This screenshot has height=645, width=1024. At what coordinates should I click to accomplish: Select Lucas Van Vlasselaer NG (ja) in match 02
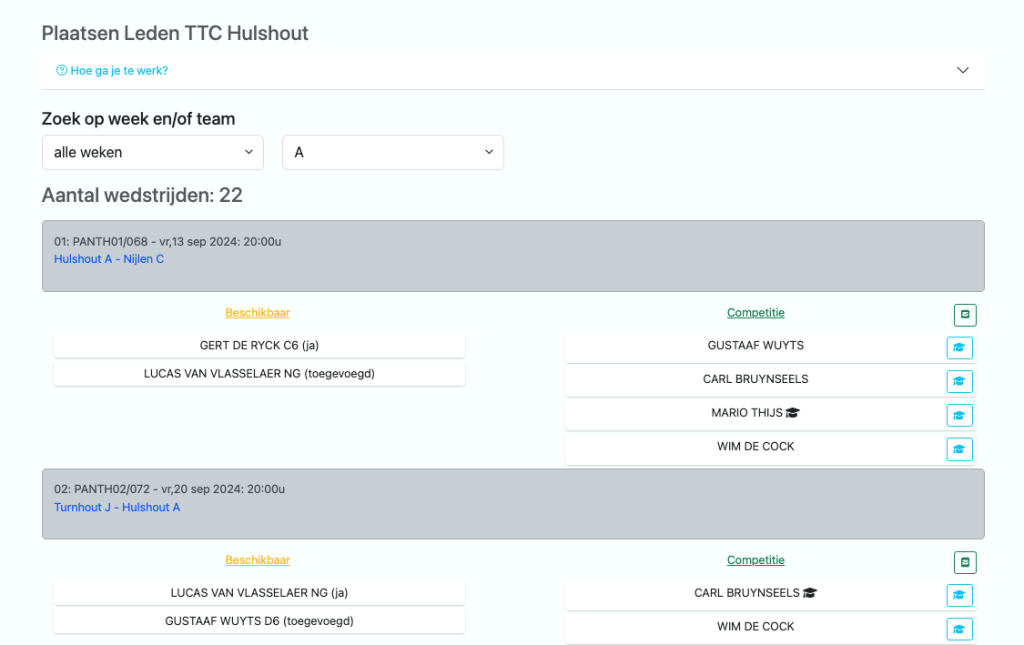pos(259,593)
